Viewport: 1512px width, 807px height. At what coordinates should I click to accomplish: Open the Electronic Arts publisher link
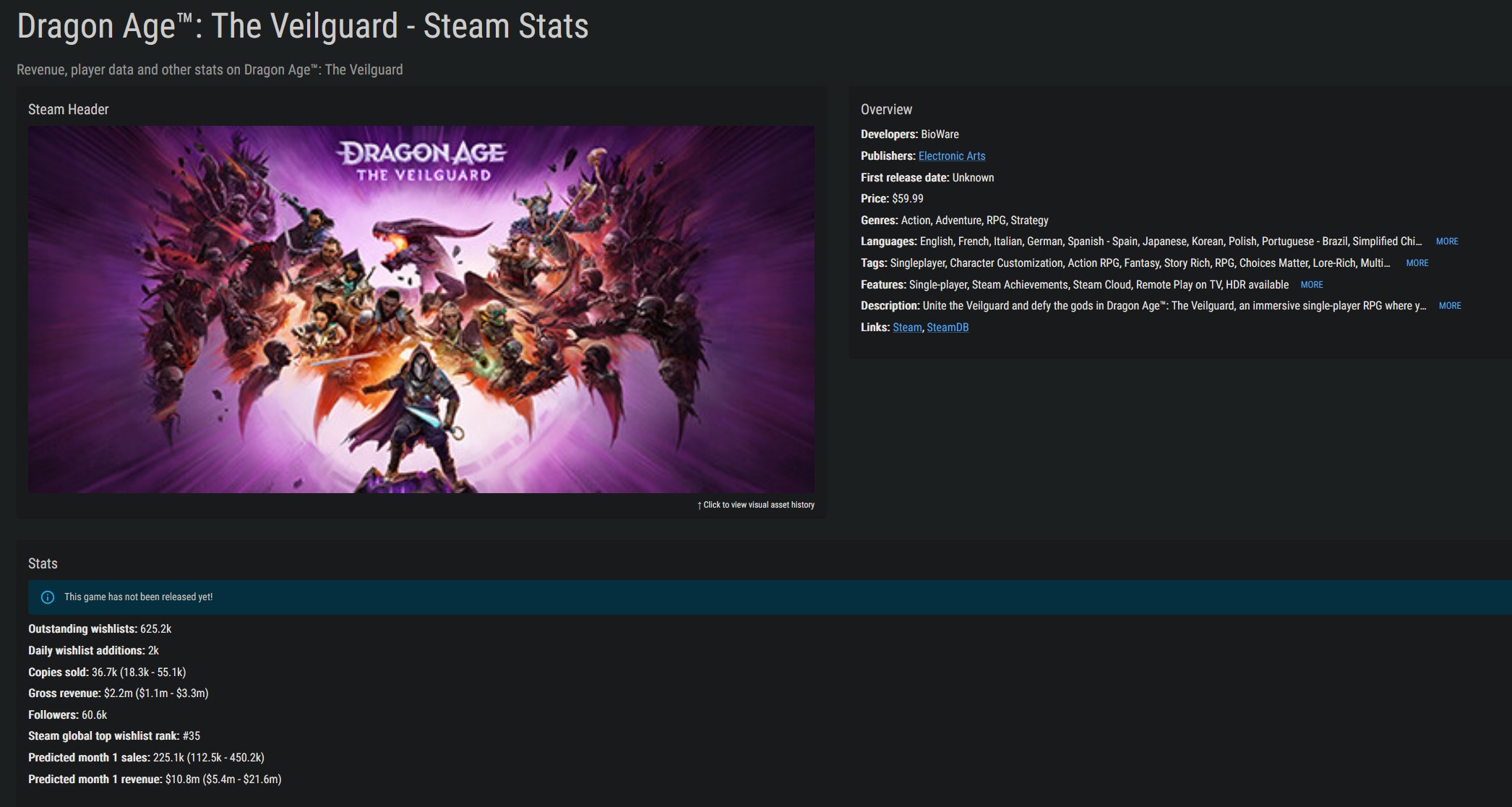pyautogui.click(x=951, y=155)
